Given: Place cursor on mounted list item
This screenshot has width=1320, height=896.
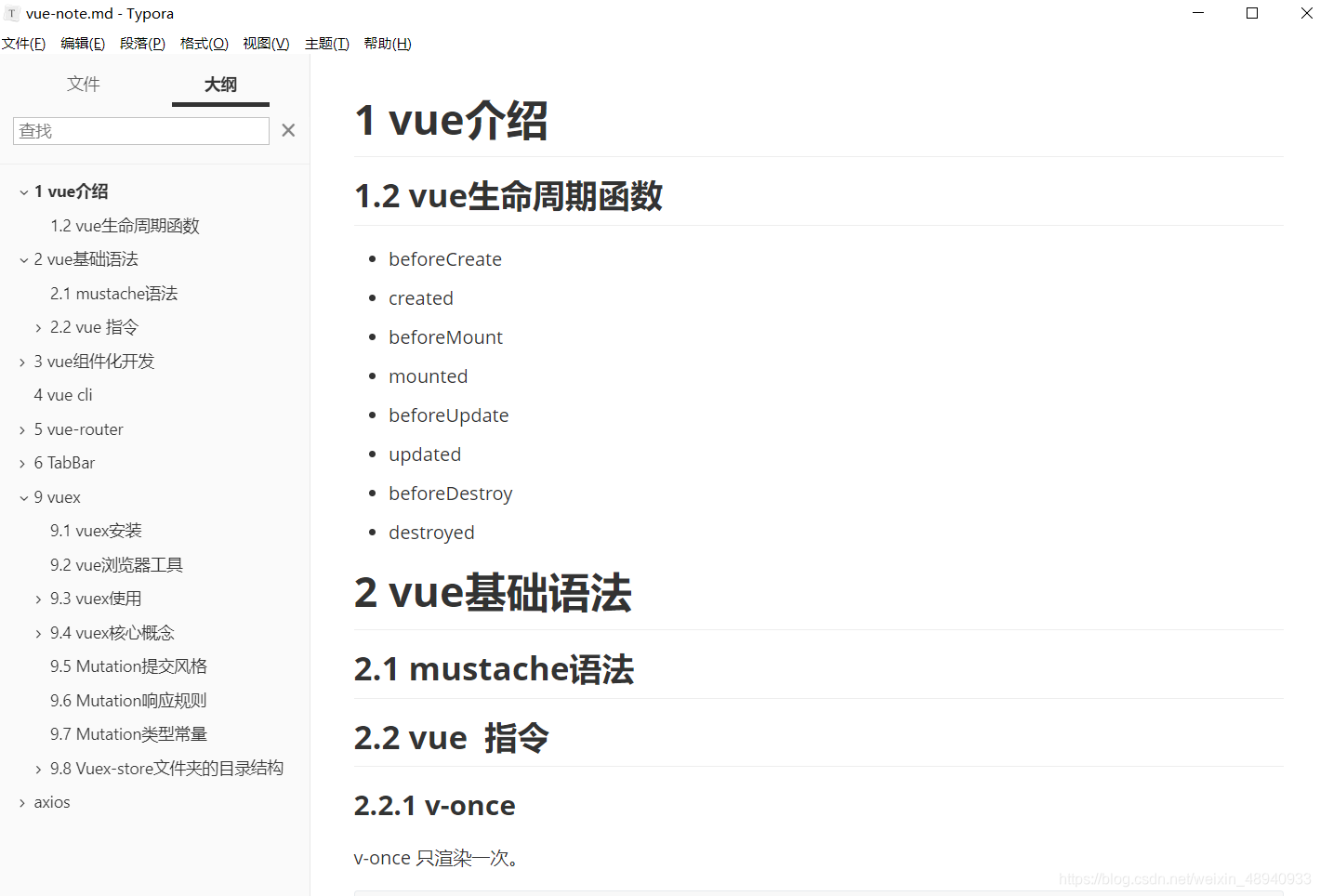Looking at the screenshot, I should pyautogui.click(x=429, y=376).
